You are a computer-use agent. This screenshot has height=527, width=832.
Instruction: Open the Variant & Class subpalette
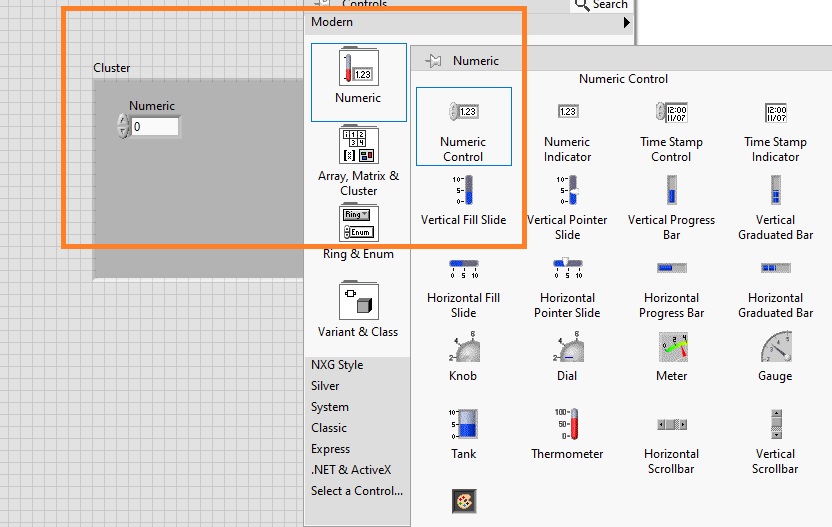[358, 300]
